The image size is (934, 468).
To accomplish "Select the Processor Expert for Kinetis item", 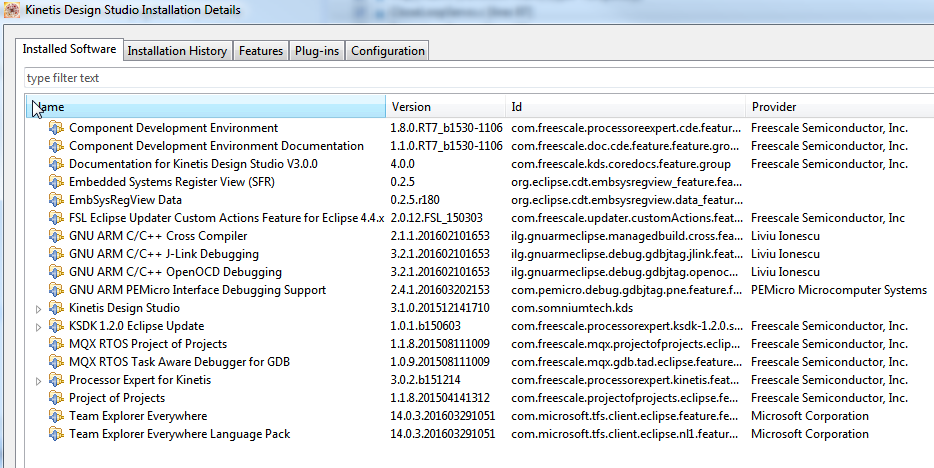I will (x=140, y=380).
